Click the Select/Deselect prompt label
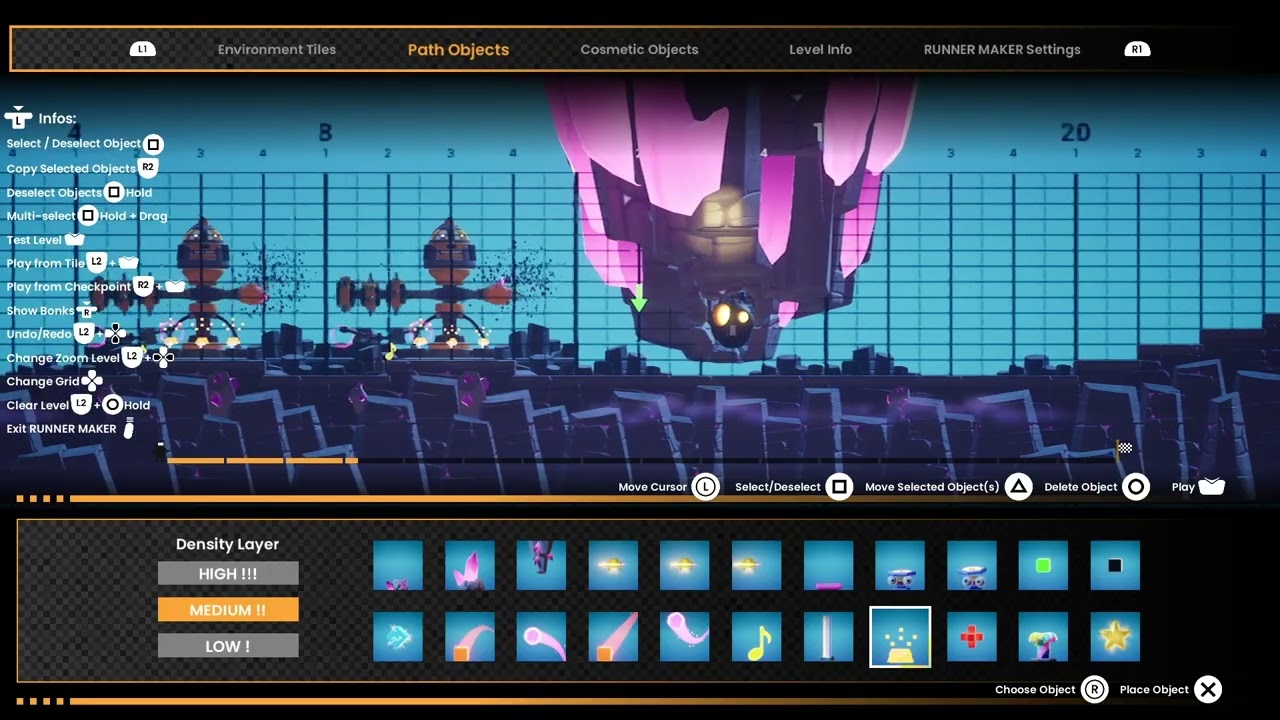1280x720 pixels. [778, 487]
